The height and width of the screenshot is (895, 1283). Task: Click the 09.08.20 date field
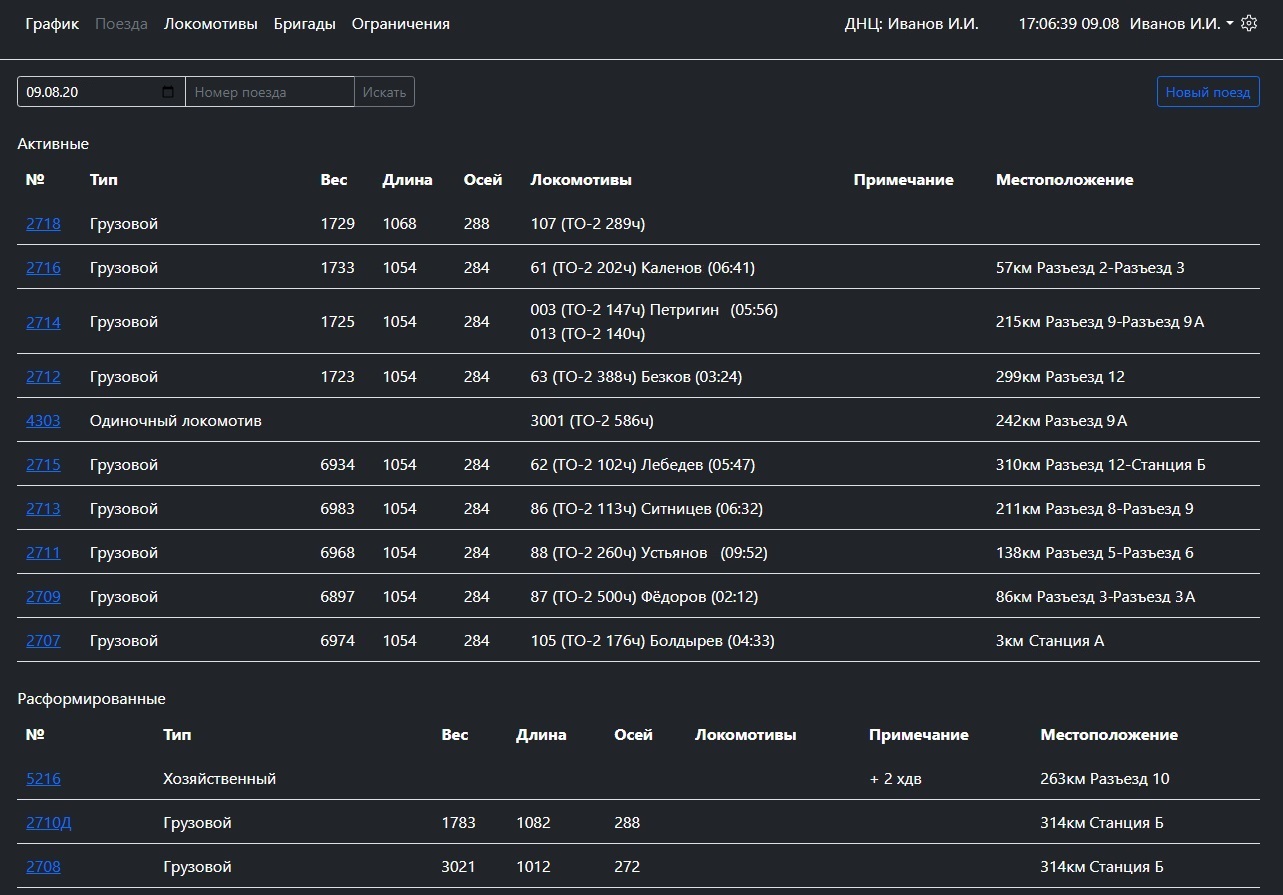(90, 92)
